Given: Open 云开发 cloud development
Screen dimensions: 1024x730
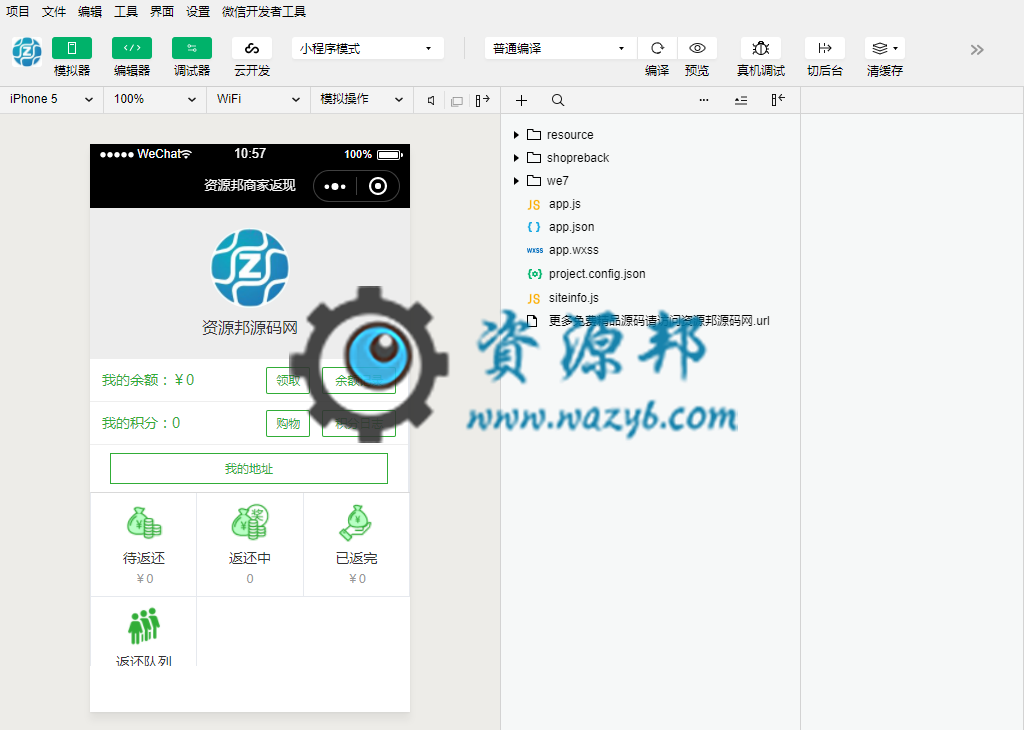Looking at the screenshot, I should point(252,48).
